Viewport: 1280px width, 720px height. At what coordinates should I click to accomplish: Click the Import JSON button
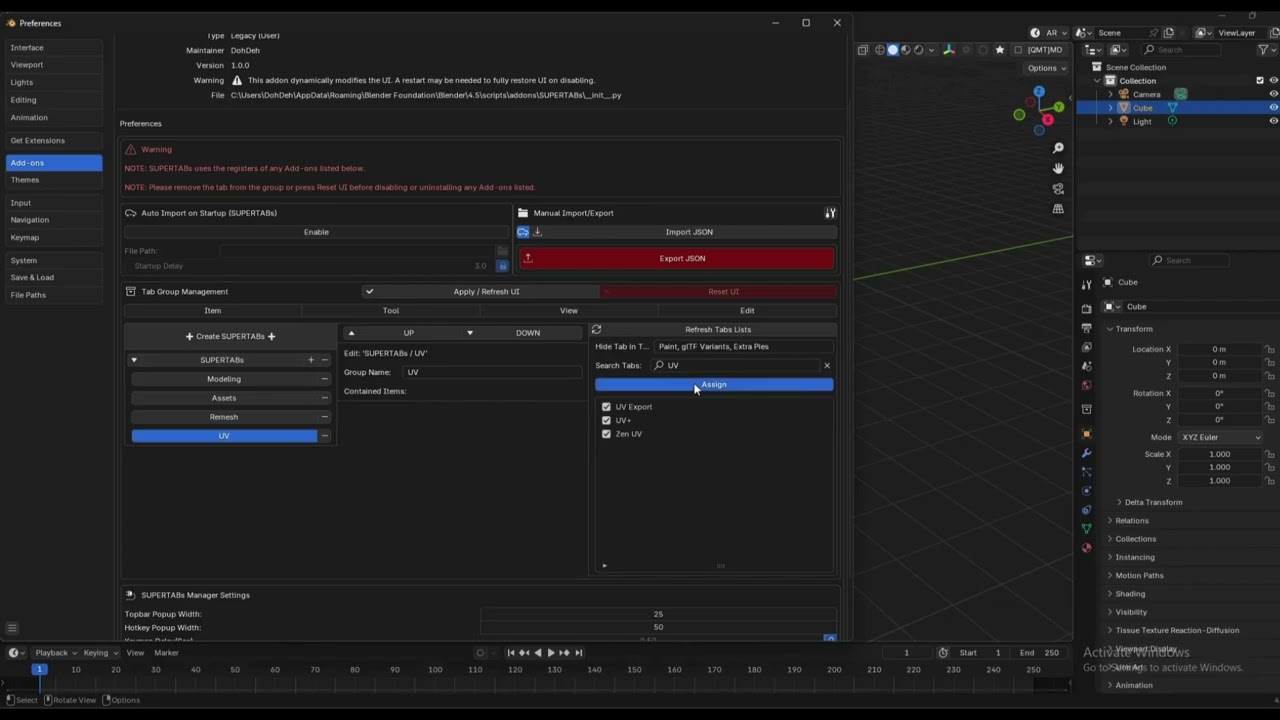coord(689,232)
